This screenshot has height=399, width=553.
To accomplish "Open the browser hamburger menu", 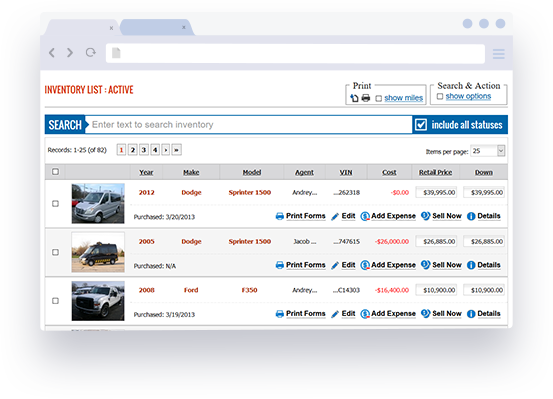I will (x=498, y=54).
